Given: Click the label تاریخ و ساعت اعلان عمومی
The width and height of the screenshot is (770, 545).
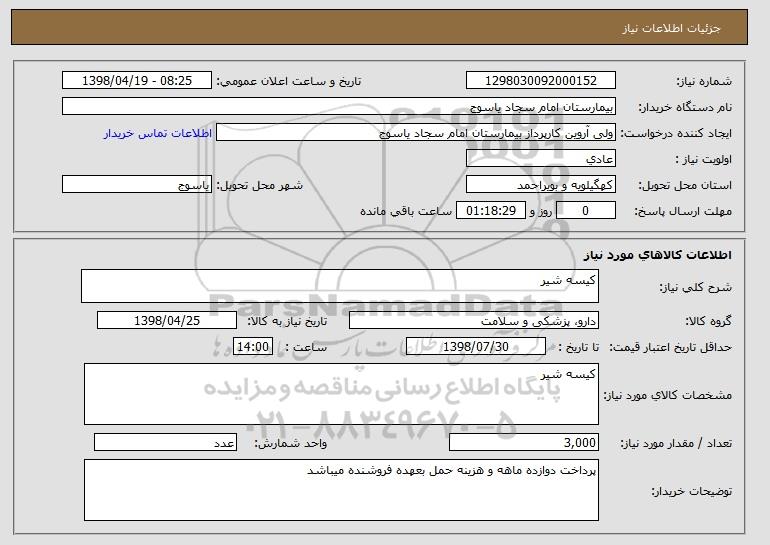Looking at the screenshot, I should pyautogui.click(x=289, y=82).
